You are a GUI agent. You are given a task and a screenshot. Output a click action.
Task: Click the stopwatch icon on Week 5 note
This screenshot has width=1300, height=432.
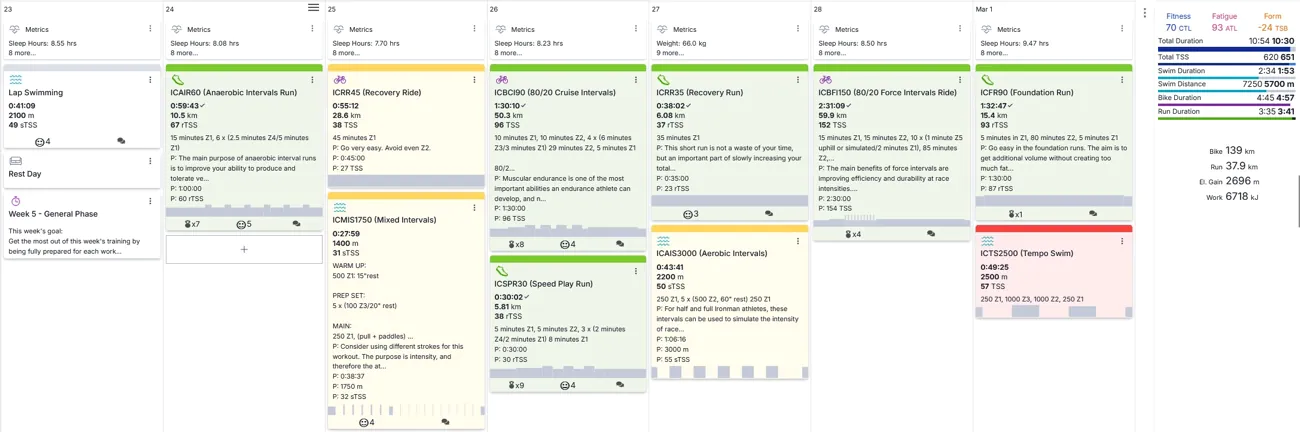pyautogui.click(x=16, y=201)
